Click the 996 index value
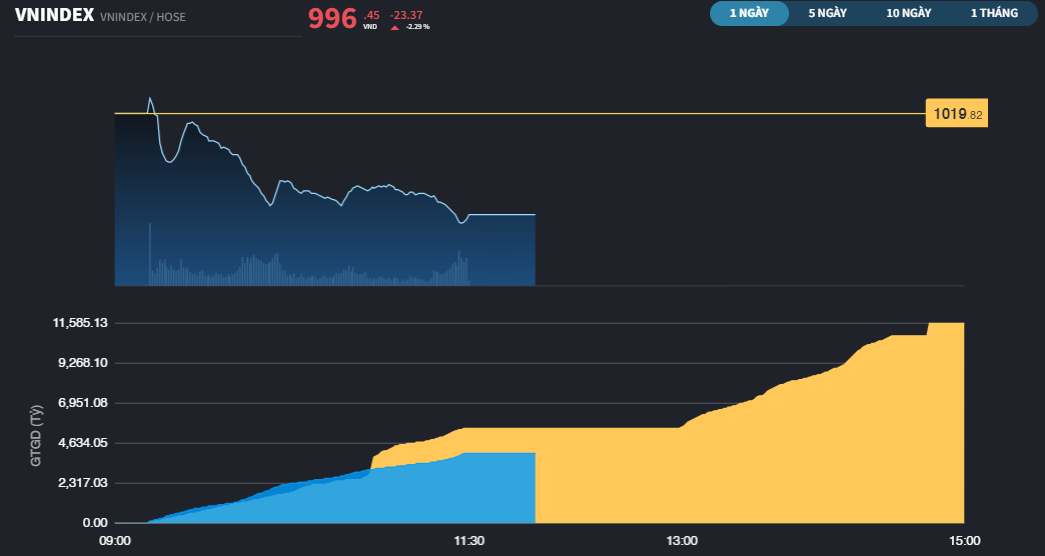The height and width of the screenshot is (556, 1045). [333, 19]
